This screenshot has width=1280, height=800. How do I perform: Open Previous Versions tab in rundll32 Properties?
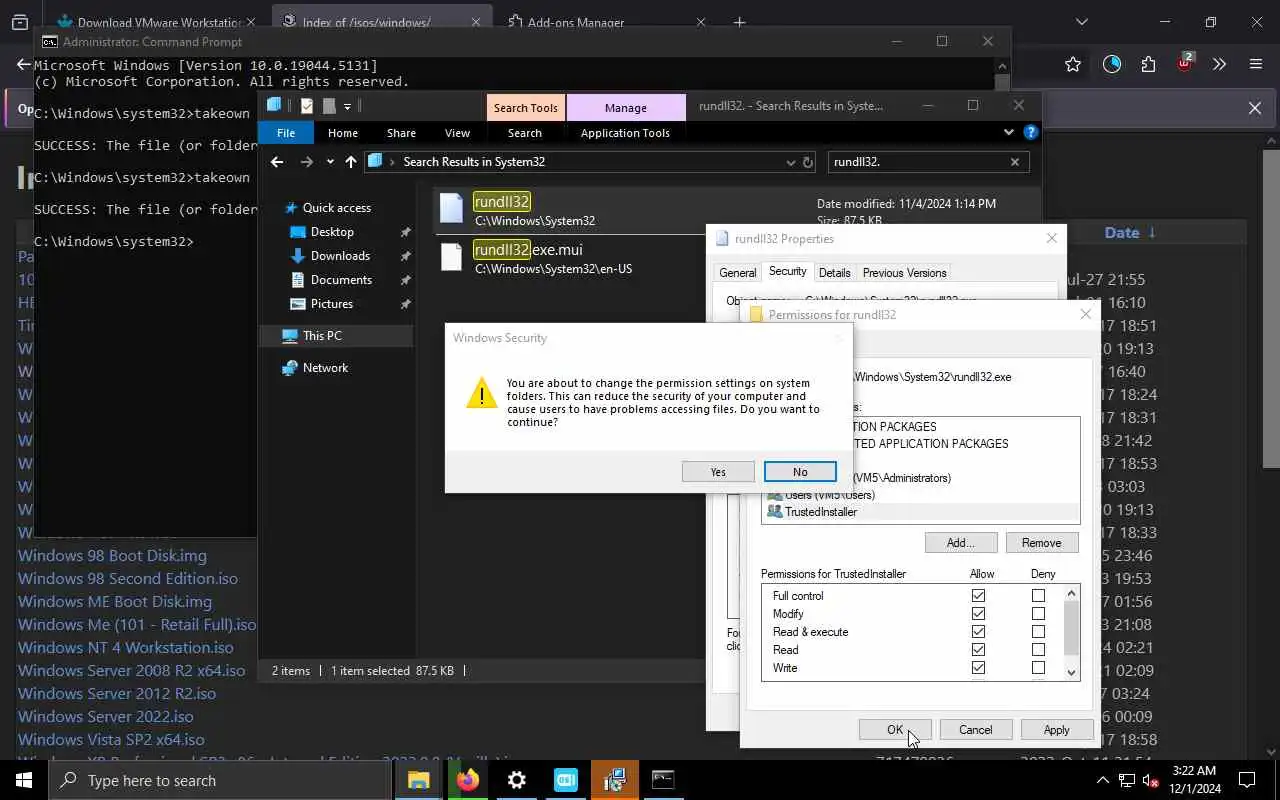[x=904, y=272]
